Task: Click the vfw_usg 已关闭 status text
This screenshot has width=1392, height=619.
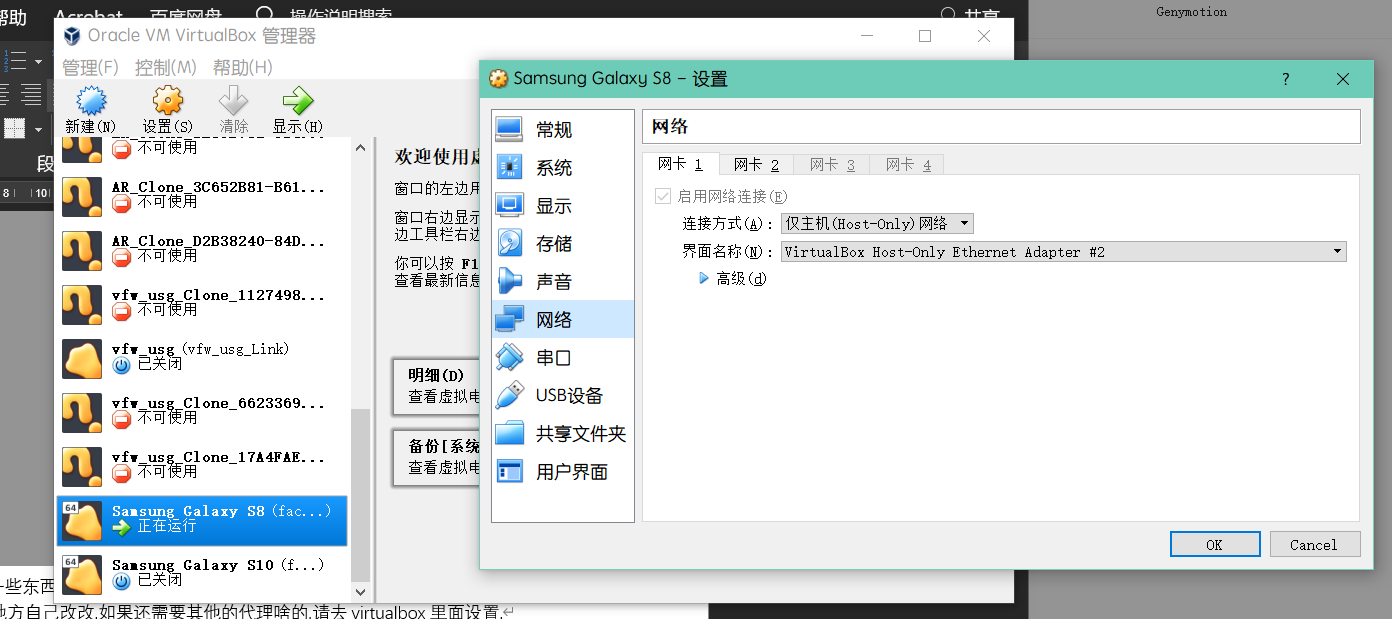Action: point(160,364)
